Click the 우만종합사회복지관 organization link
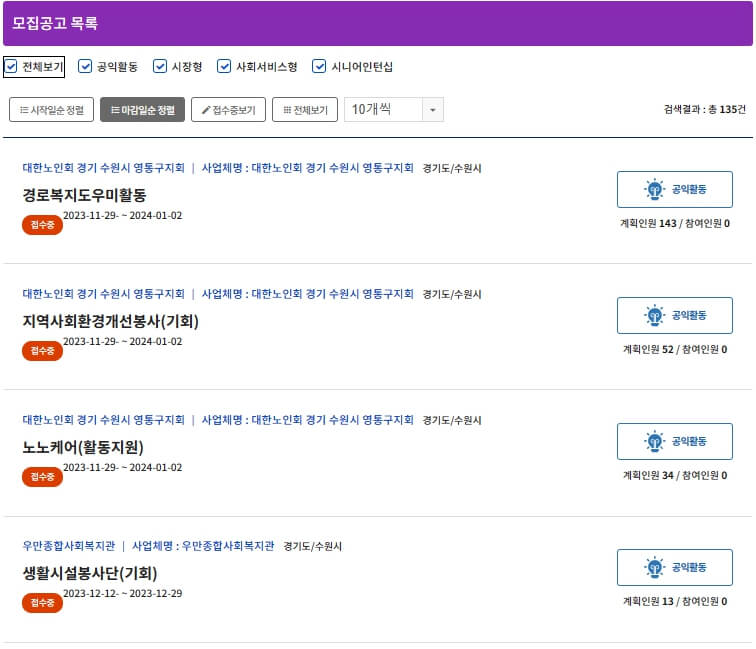This screenshot has width=756, height=649. [x=69, y=546]
